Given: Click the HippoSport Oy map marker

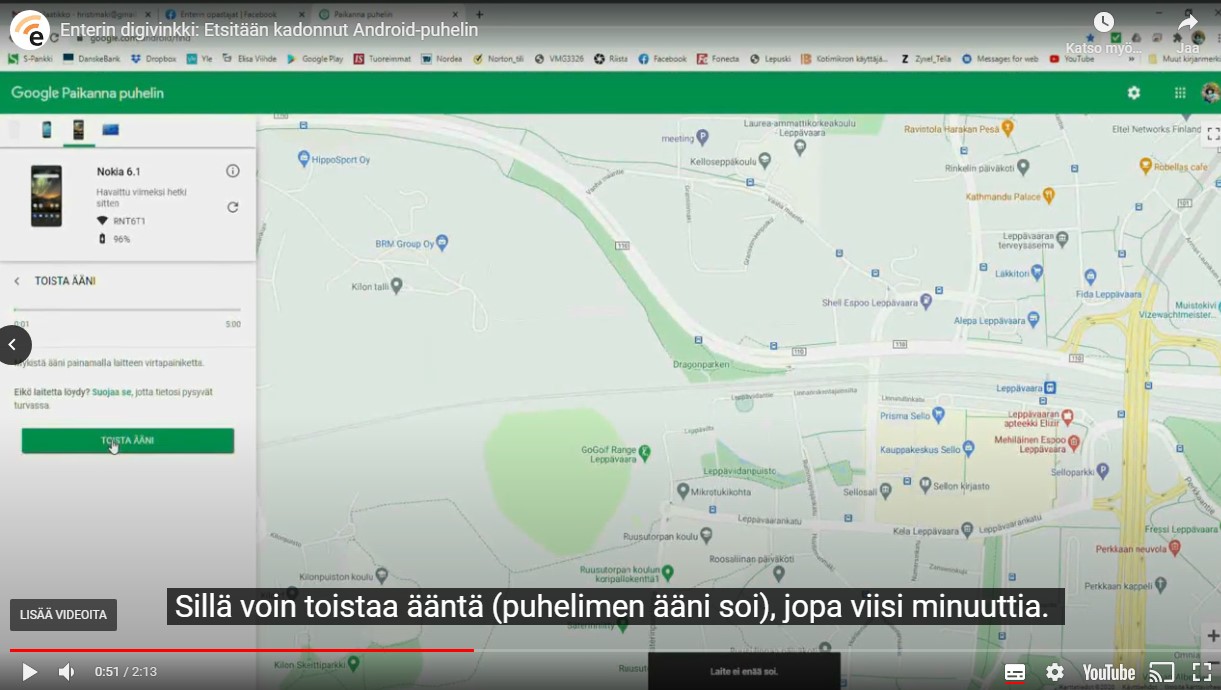Looking at the screenshot, I should [305, 158].
